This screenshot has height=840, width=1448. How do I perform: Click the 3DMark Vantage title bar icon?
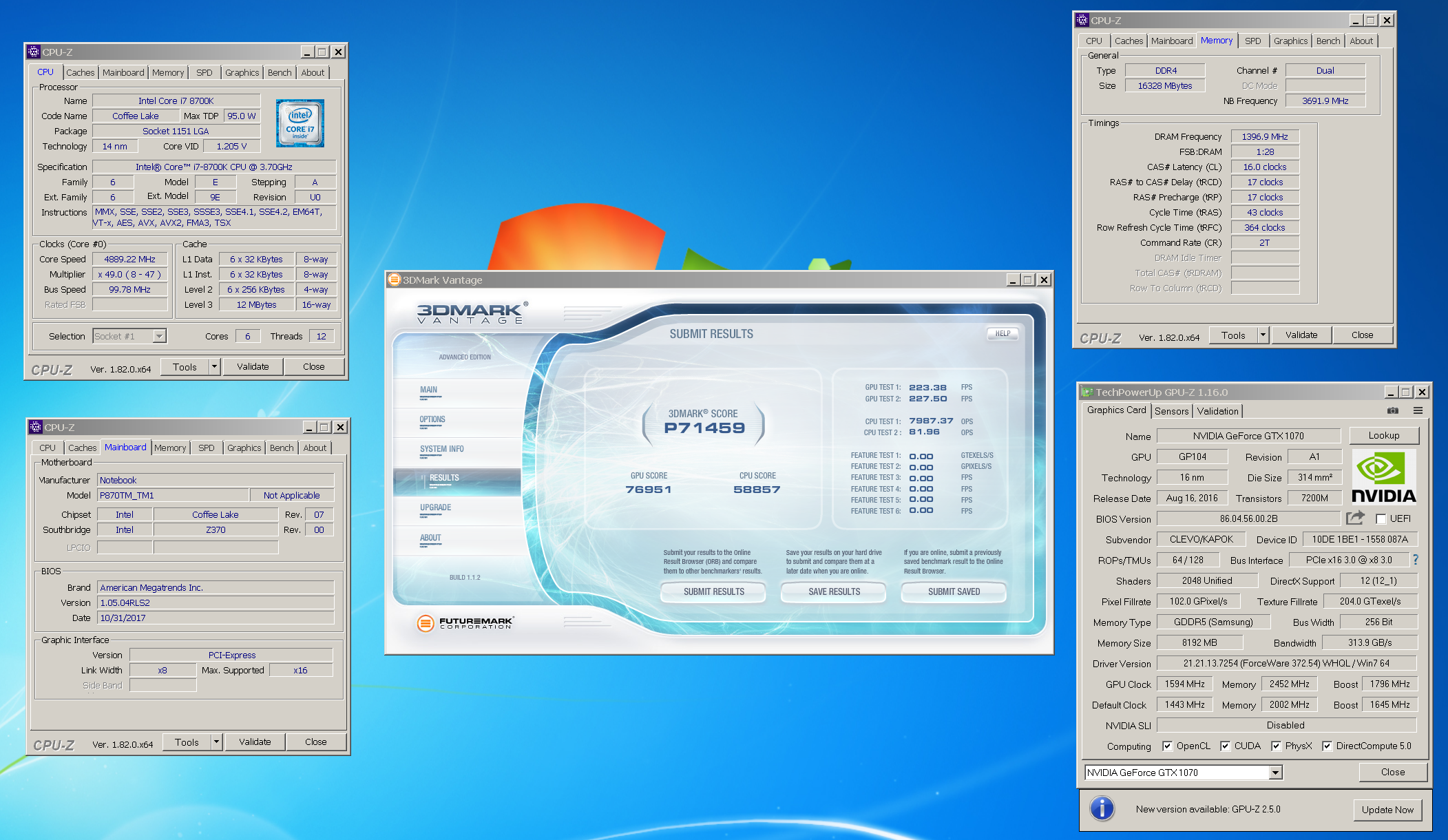[395, 280]
